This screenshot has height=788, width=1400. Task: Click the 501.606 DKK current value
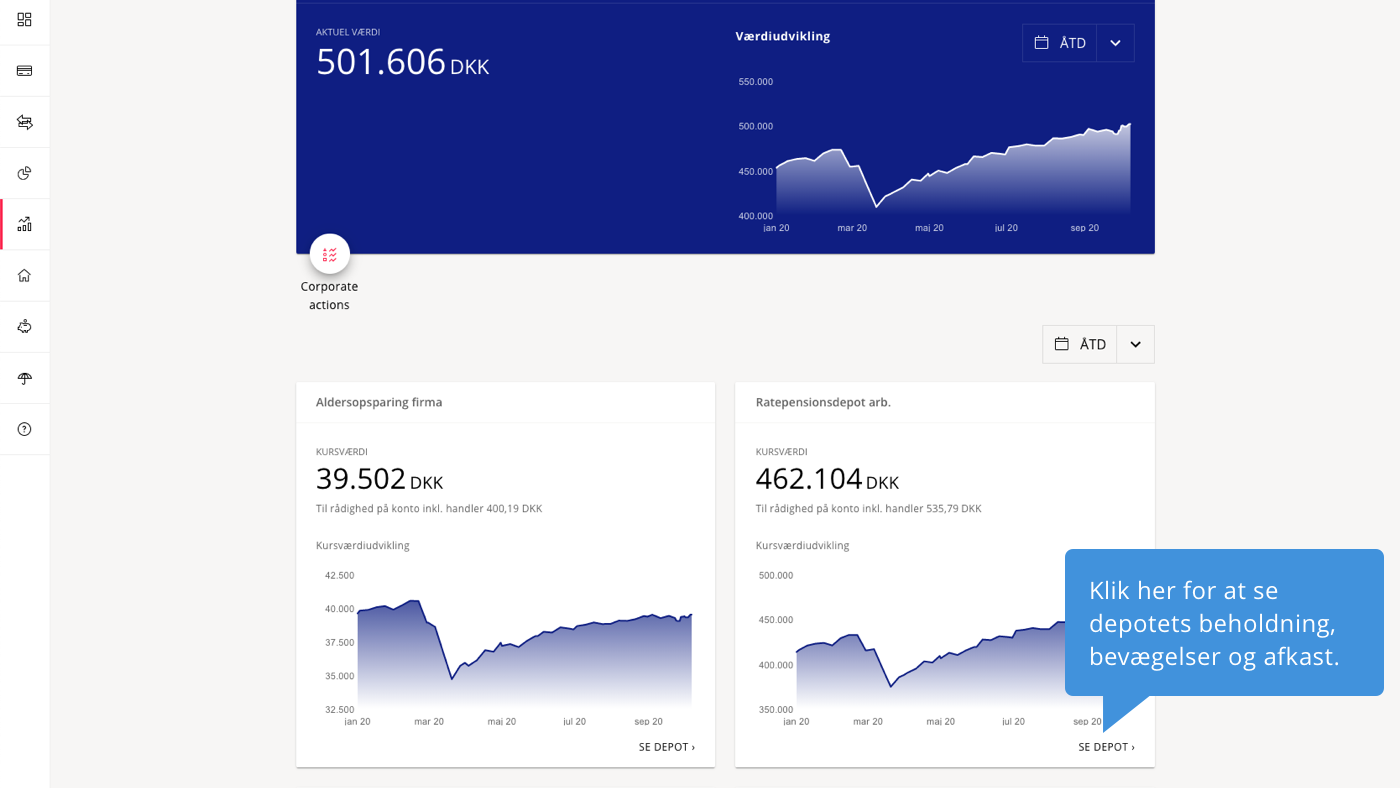402,62
